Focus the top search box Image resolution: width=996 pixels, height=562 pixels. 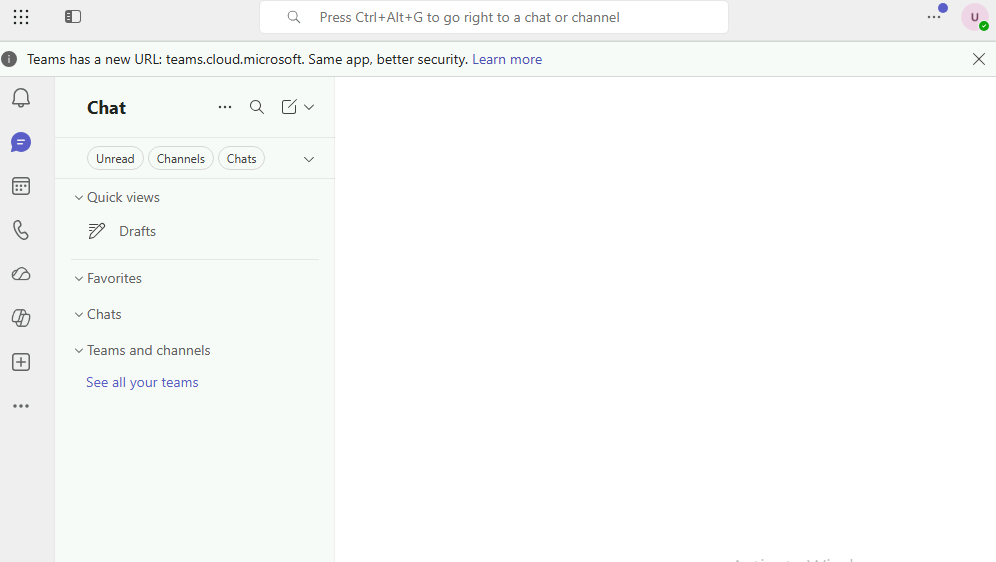coord(494,17)
